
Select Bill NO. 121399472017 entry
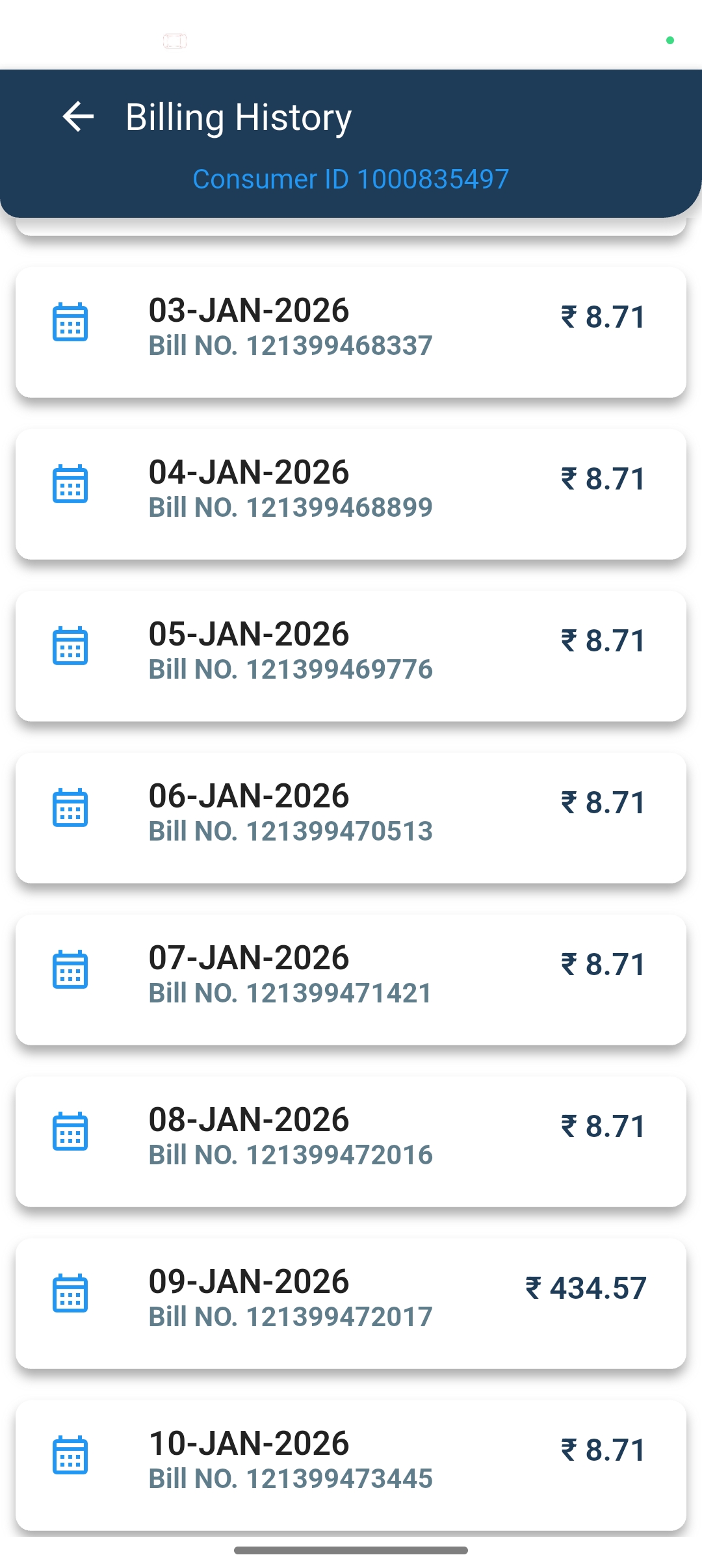291,1317
